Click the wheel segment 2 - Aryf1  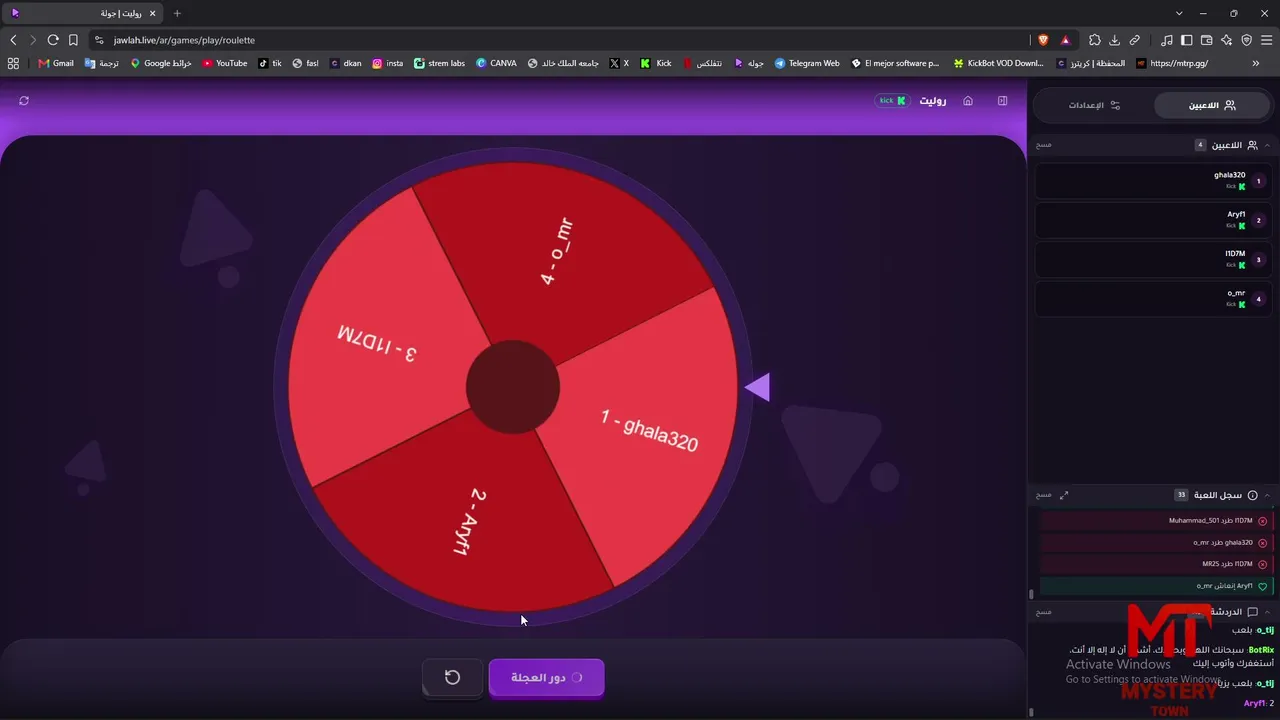tap(470, 520)
